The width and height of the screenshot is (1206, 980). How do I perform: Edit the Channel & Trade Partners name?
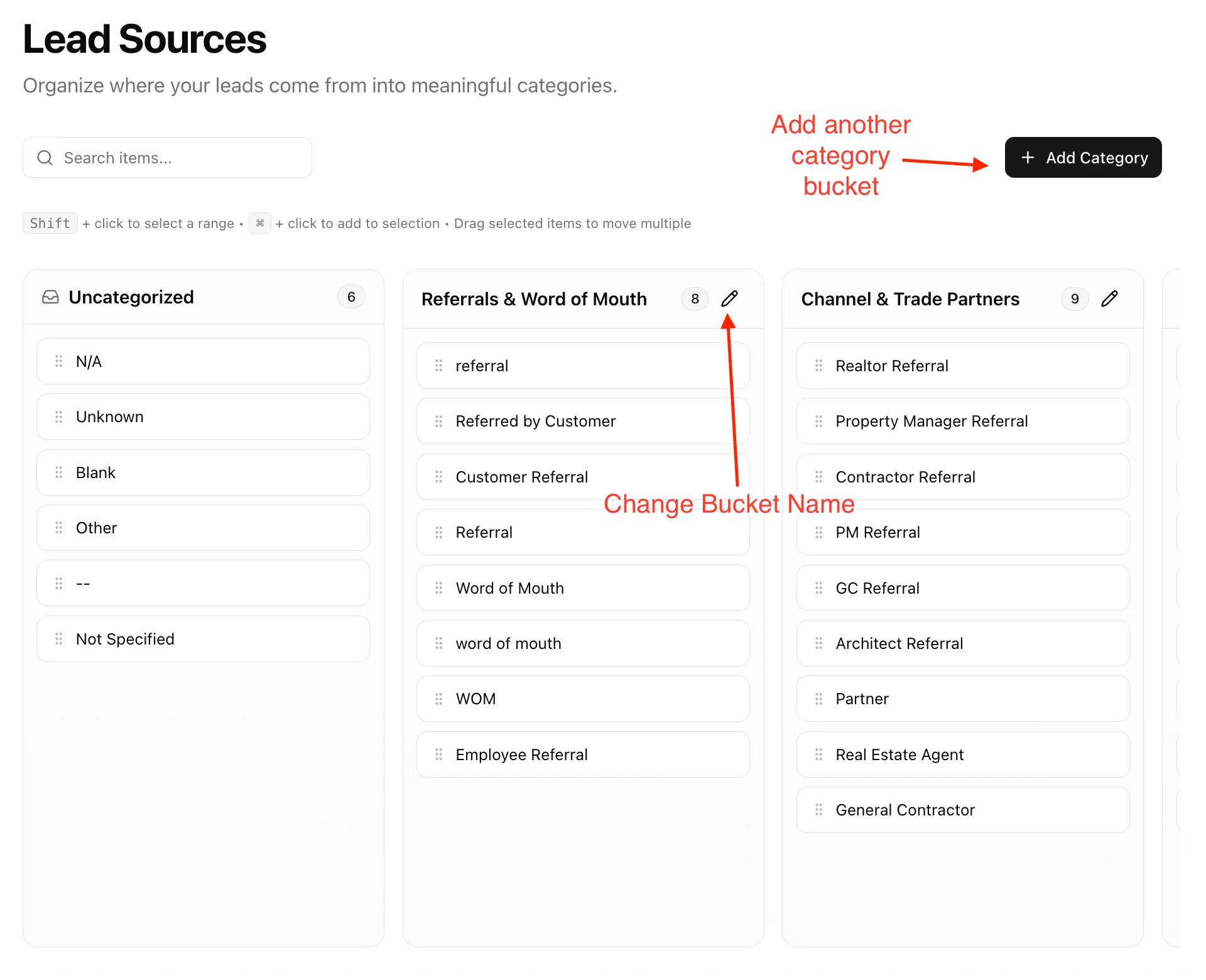(x=1109, y=298)
